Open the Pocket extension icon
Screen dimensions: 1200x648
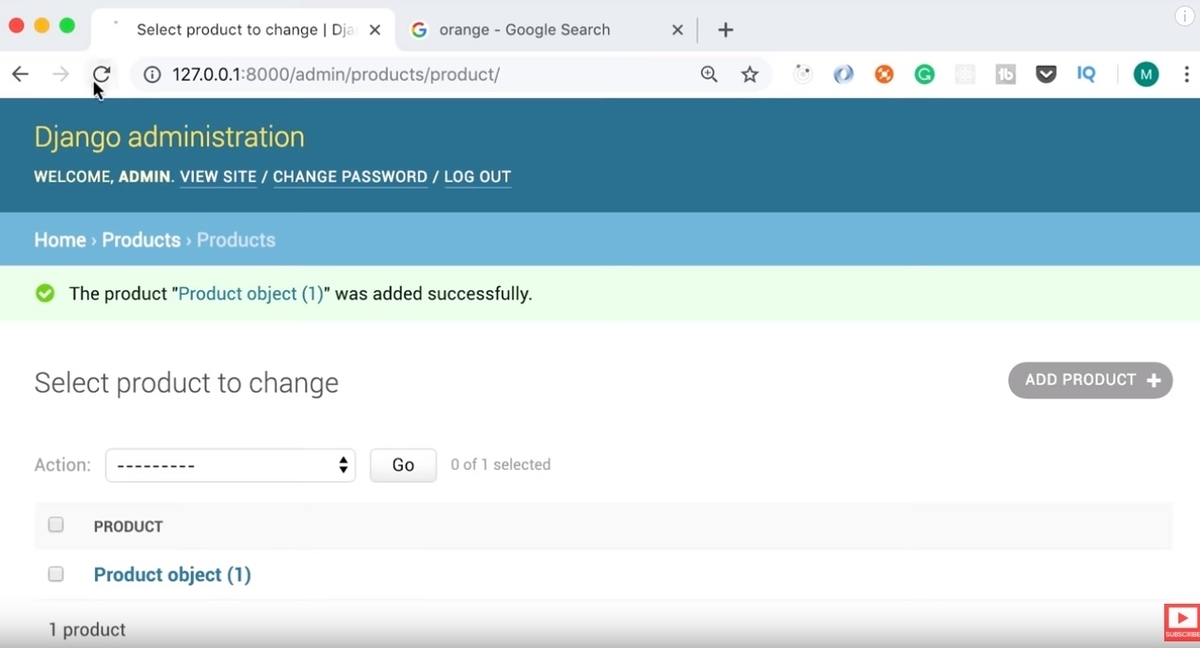(x=1046, y=74)
